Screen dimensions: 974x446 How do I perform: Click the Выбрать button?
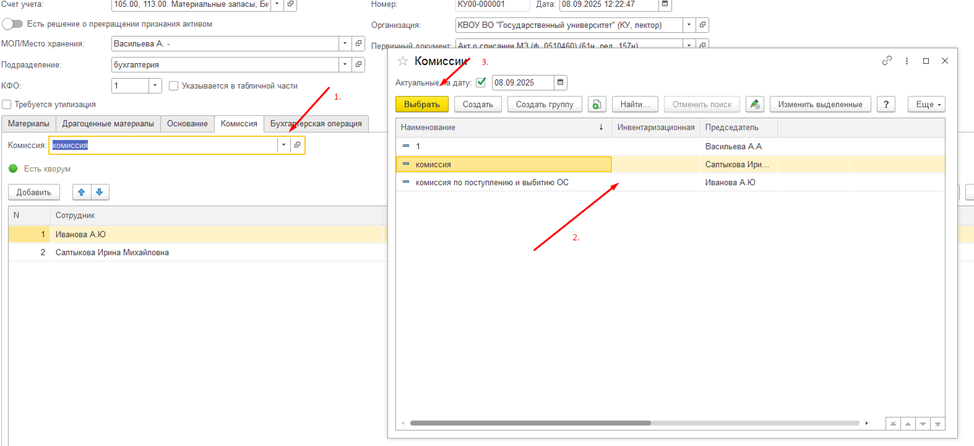coord(422,104)
